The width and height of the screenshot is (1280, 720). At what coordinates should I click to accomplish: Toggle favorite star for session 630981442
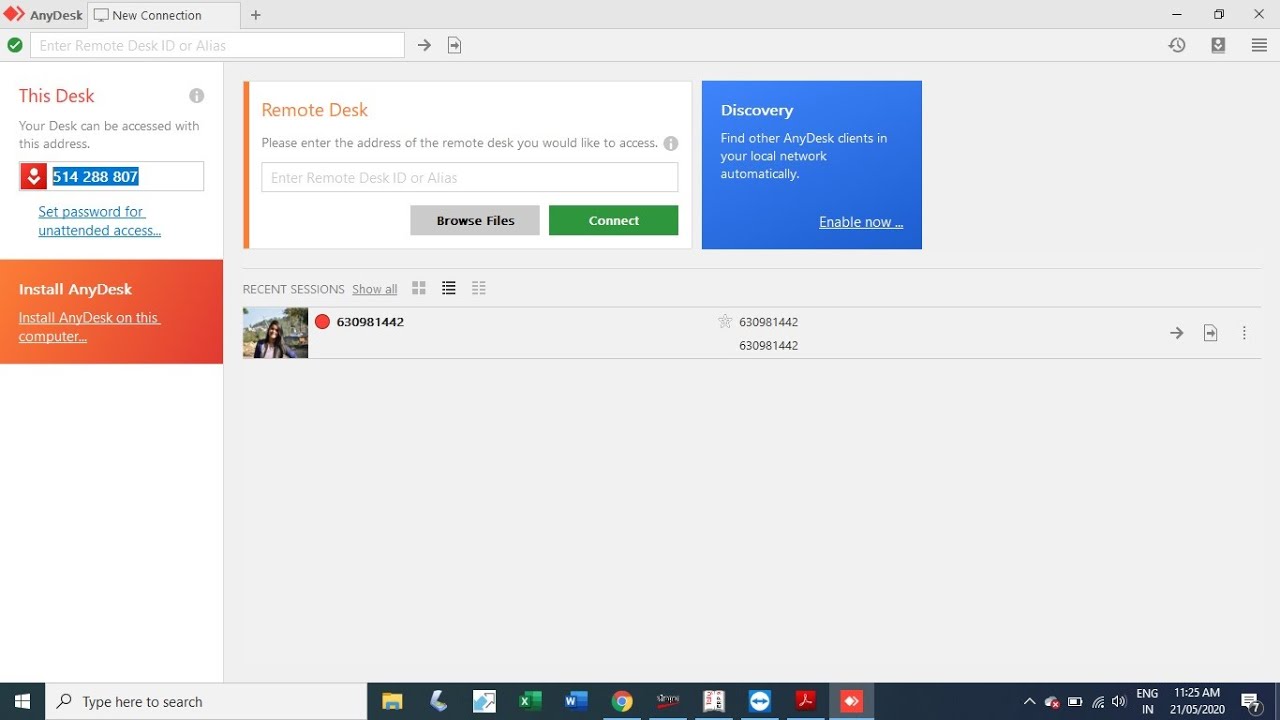(725, 322)
